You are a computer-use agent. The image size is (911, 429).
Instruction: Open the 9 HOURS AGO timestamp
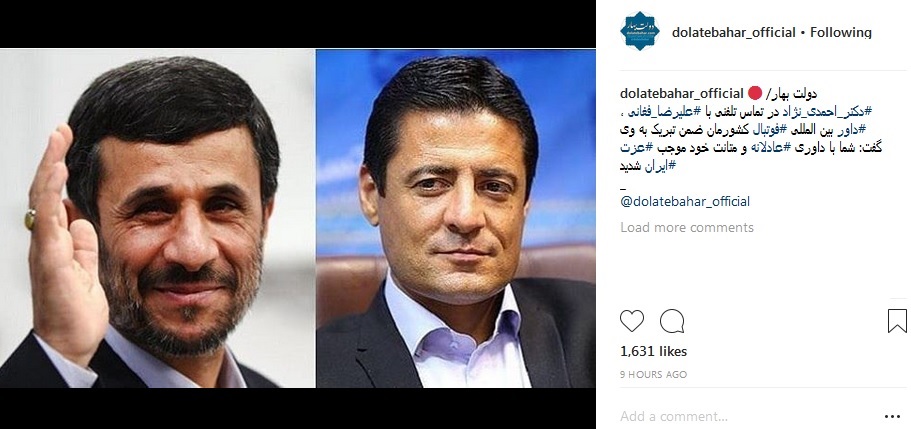click(x=654, y=375)
